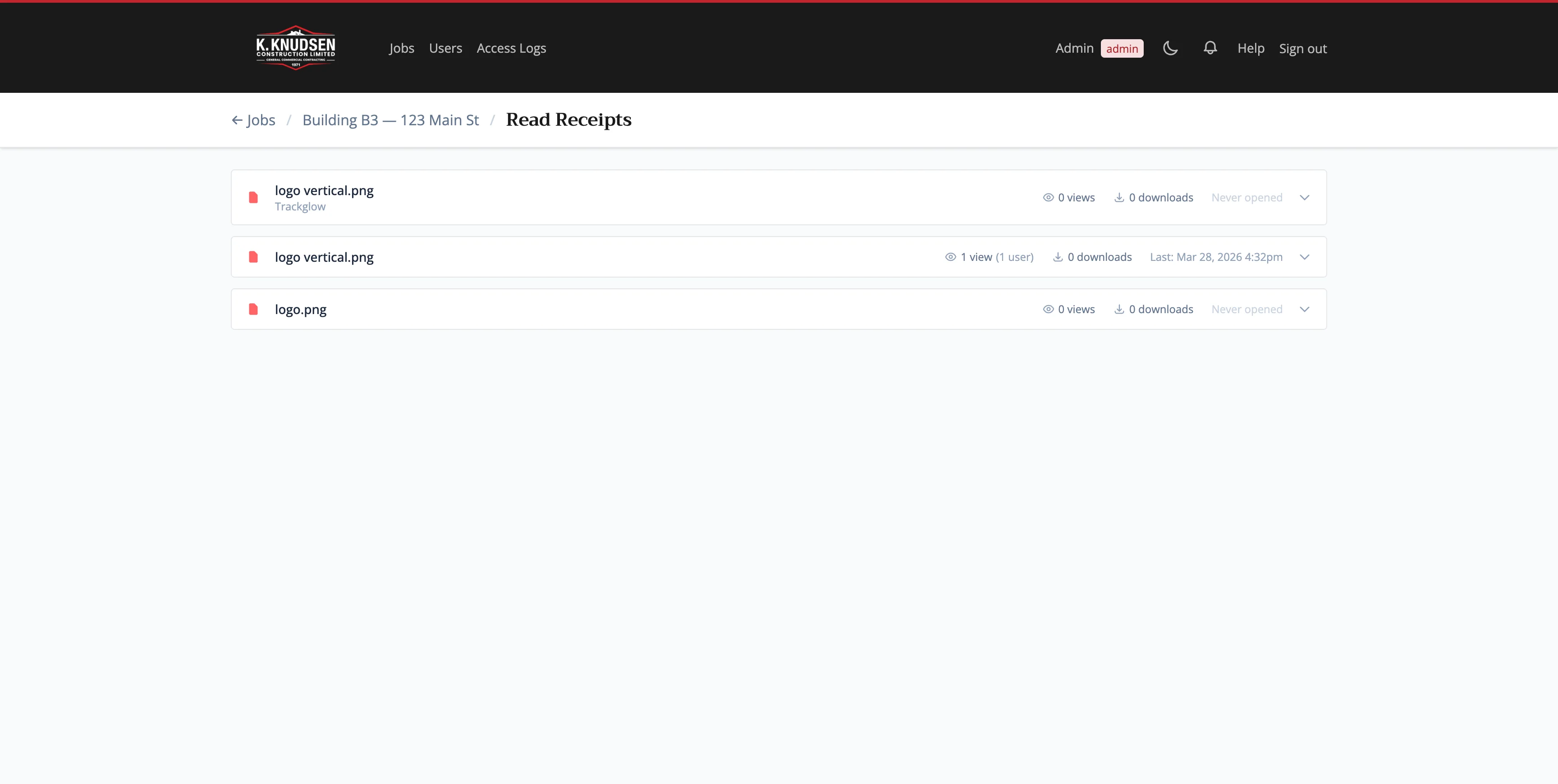Expand the row showing 1 view

point(1305,257)
